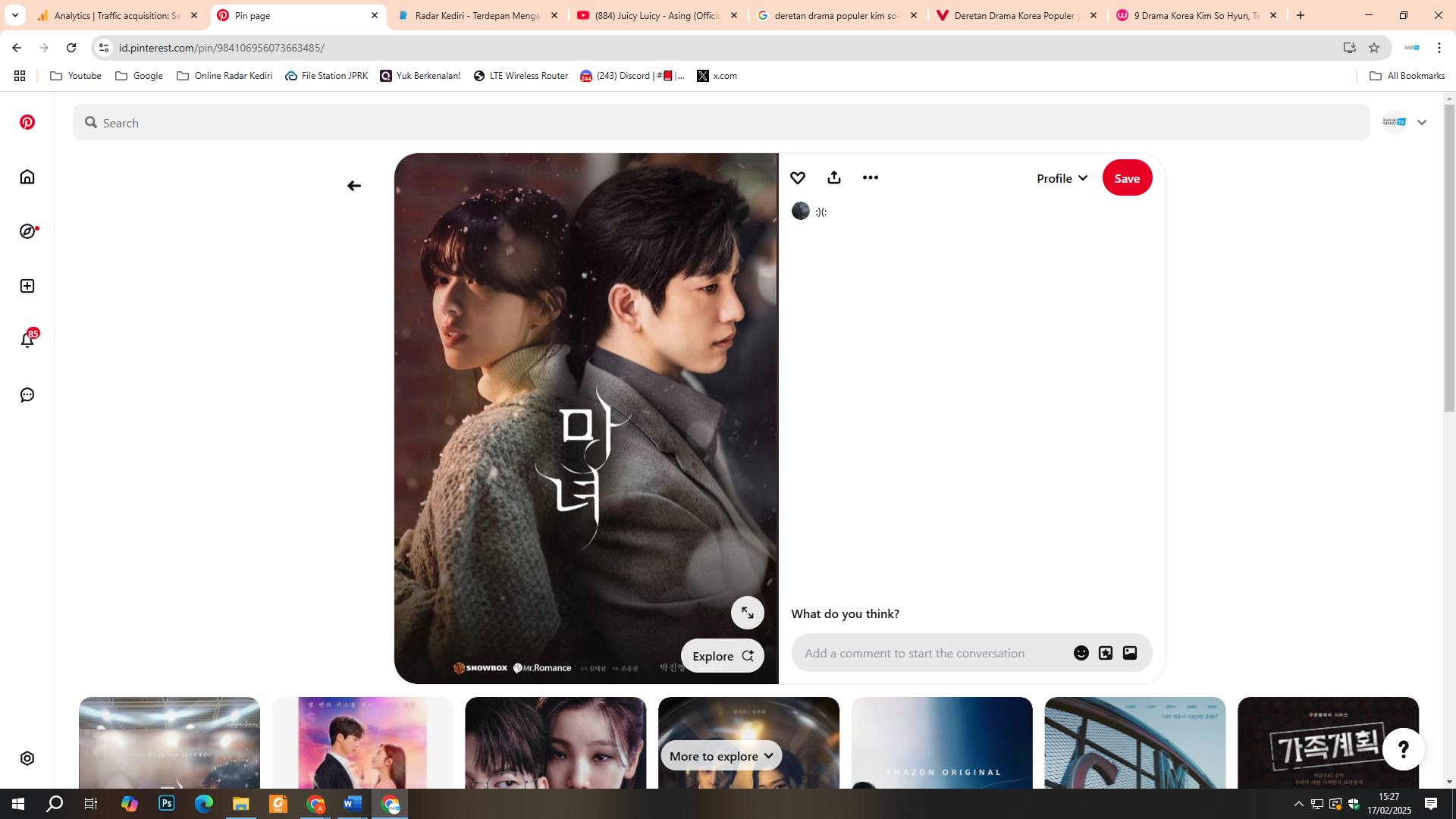Switch to Juicy Luicy YouTube tab
This screenshot has width=1456, height=819.
(658, 15)
